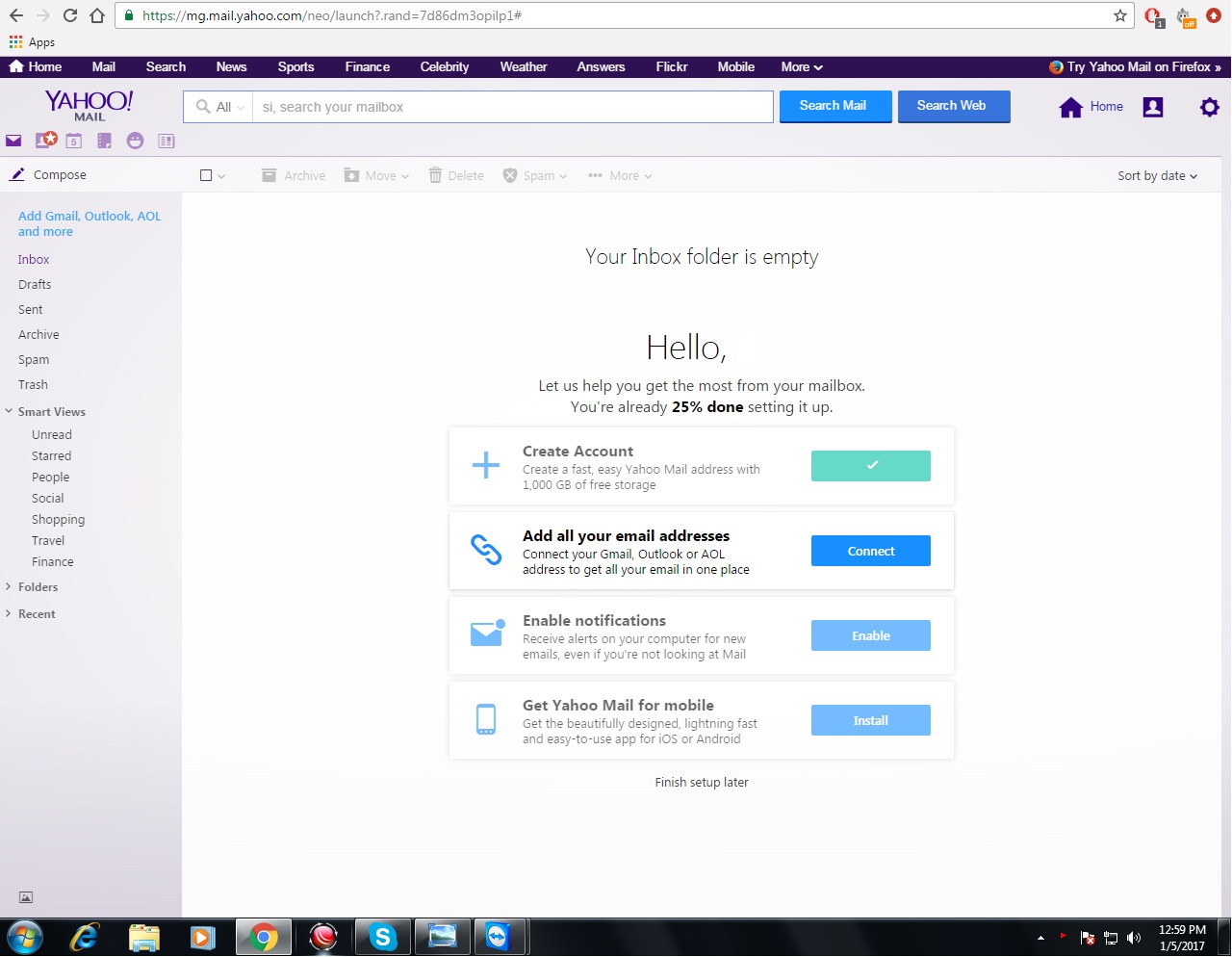1232x957 pixels.
Task: Open the Mail envelope icon in app switcher
Action: coord(13,141)
